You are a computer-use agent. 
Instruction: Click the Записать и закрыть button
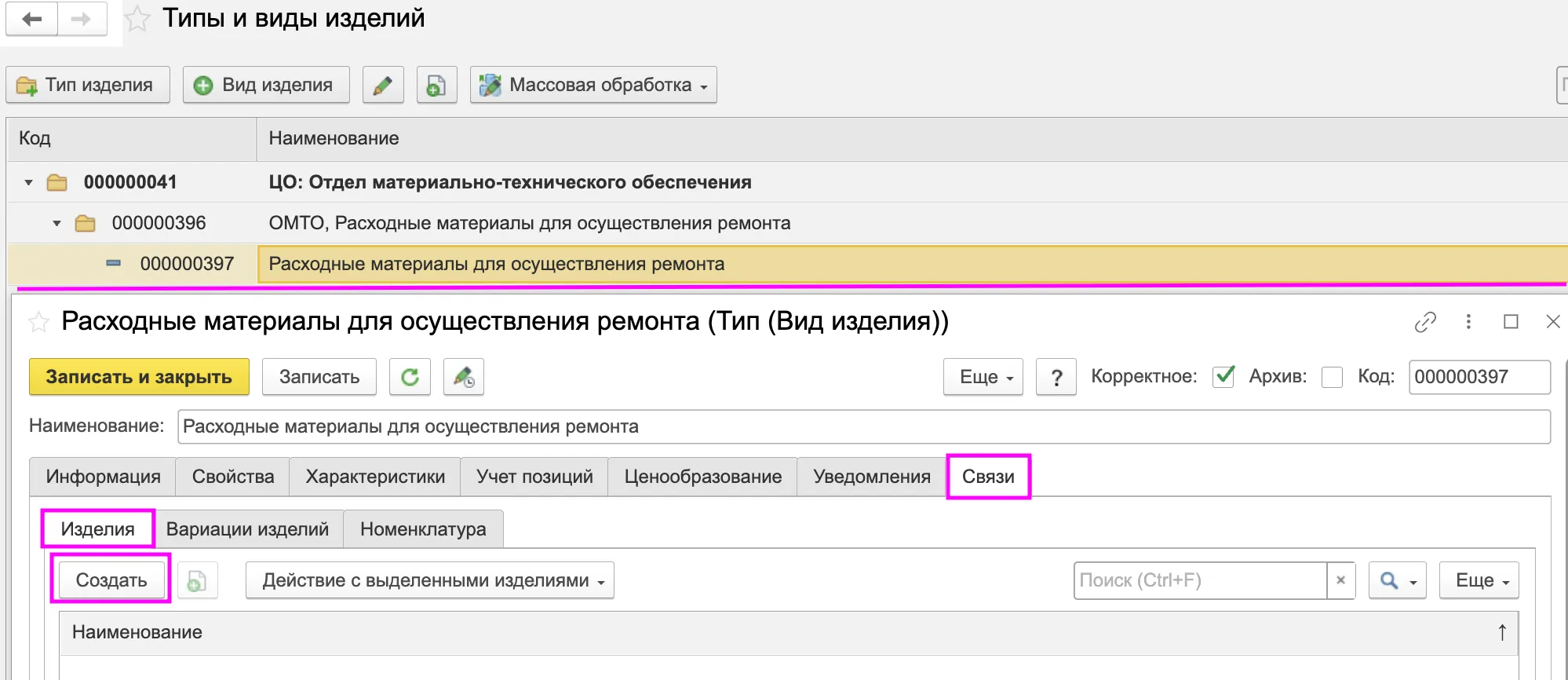(139, 377)
